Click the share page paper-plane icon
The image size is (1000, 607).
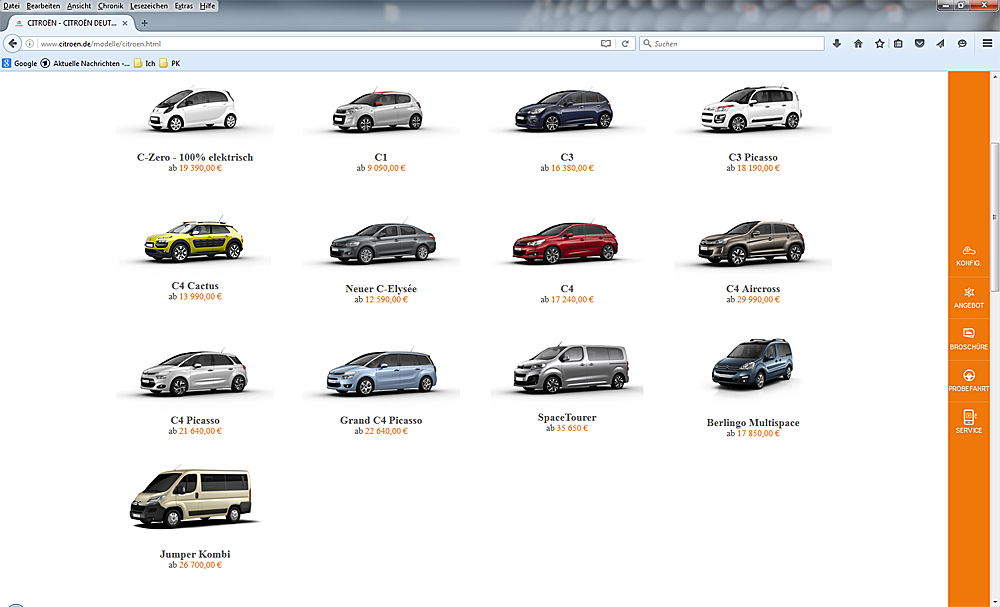coord(941,44)
